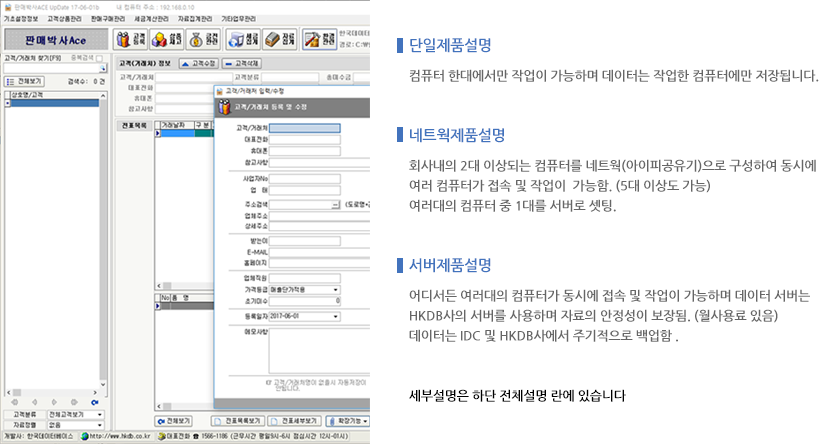This screenshot has height=444, width=835.
Task: Click the www.hkdb.co.kr link in status bar
Action: tap(118, 436)
